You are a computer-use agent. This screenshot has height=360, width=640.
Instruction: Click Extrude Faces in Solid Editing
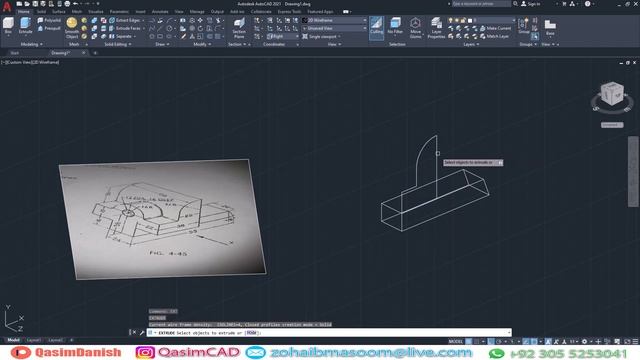pyautogui.click(x=125, y=28)
